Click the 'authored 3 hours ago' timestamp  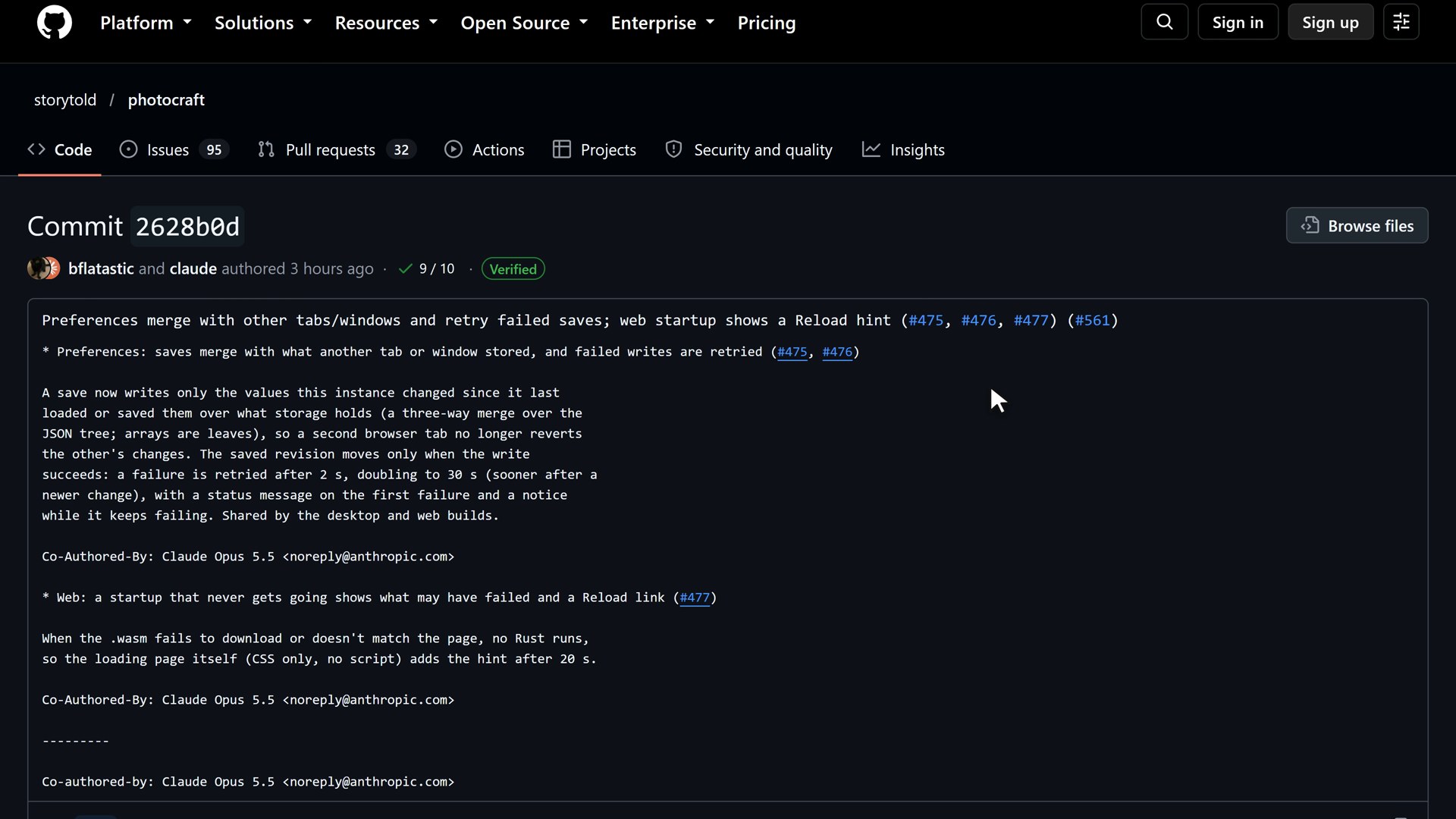[298, 268]
